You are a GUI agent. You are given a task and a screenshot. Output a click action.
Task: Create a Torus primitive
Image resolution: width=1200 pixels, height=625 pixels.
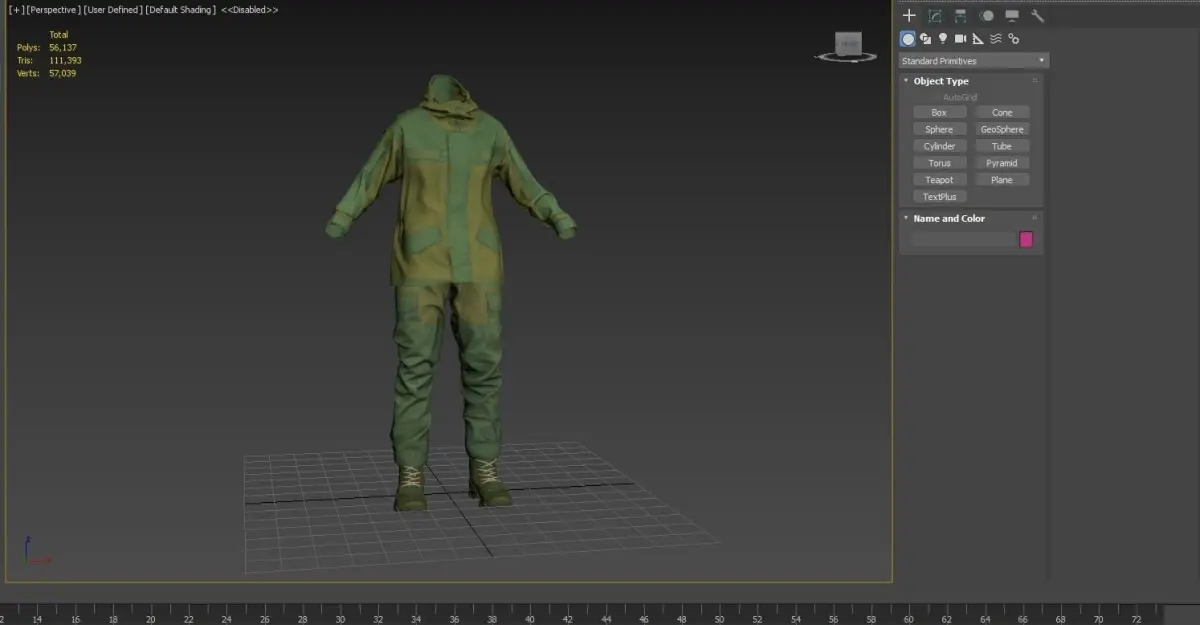tap(939, 163)
